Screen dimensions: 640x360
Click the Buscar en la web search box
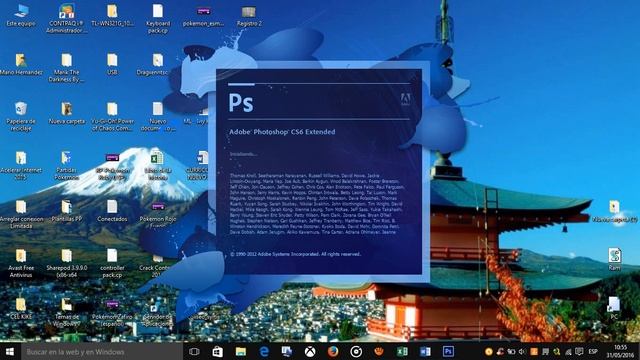tap(102, 351)
